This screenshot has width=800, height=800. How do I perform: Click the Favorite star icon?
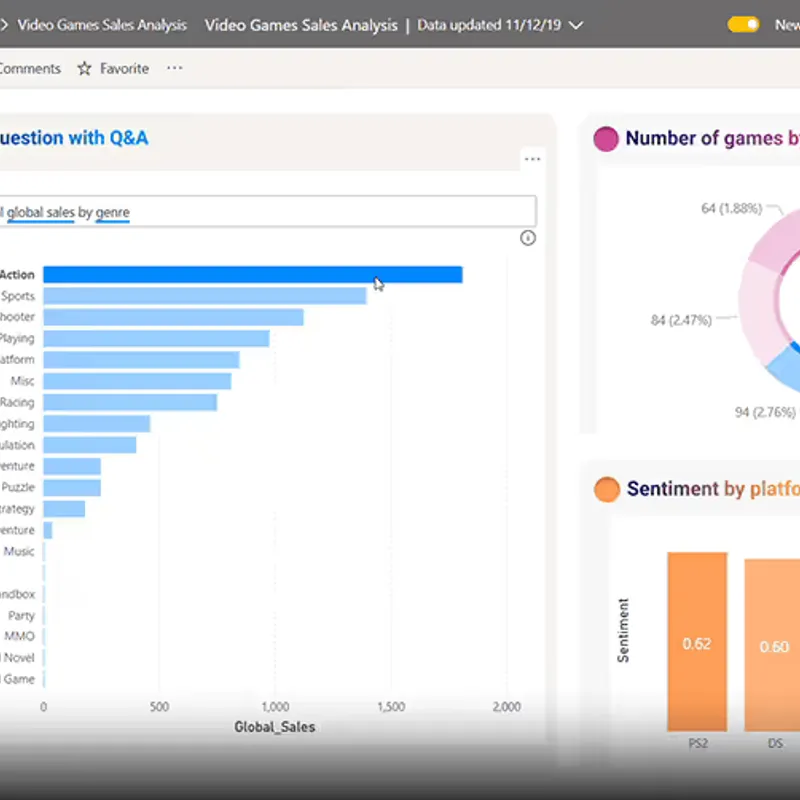[84, 68]
